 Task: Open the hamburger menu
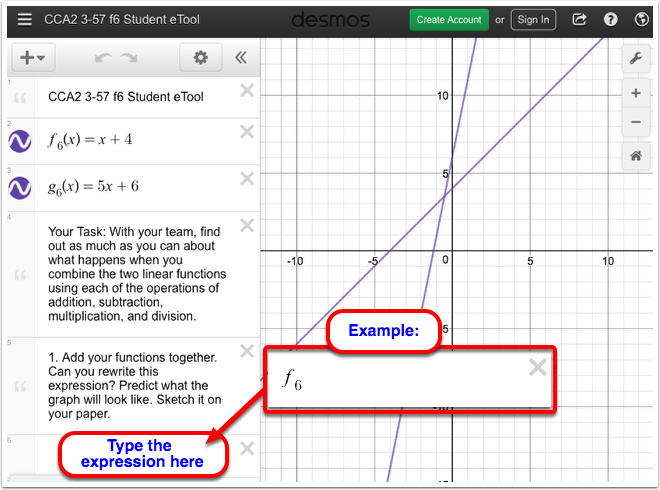tap(24, 19)
